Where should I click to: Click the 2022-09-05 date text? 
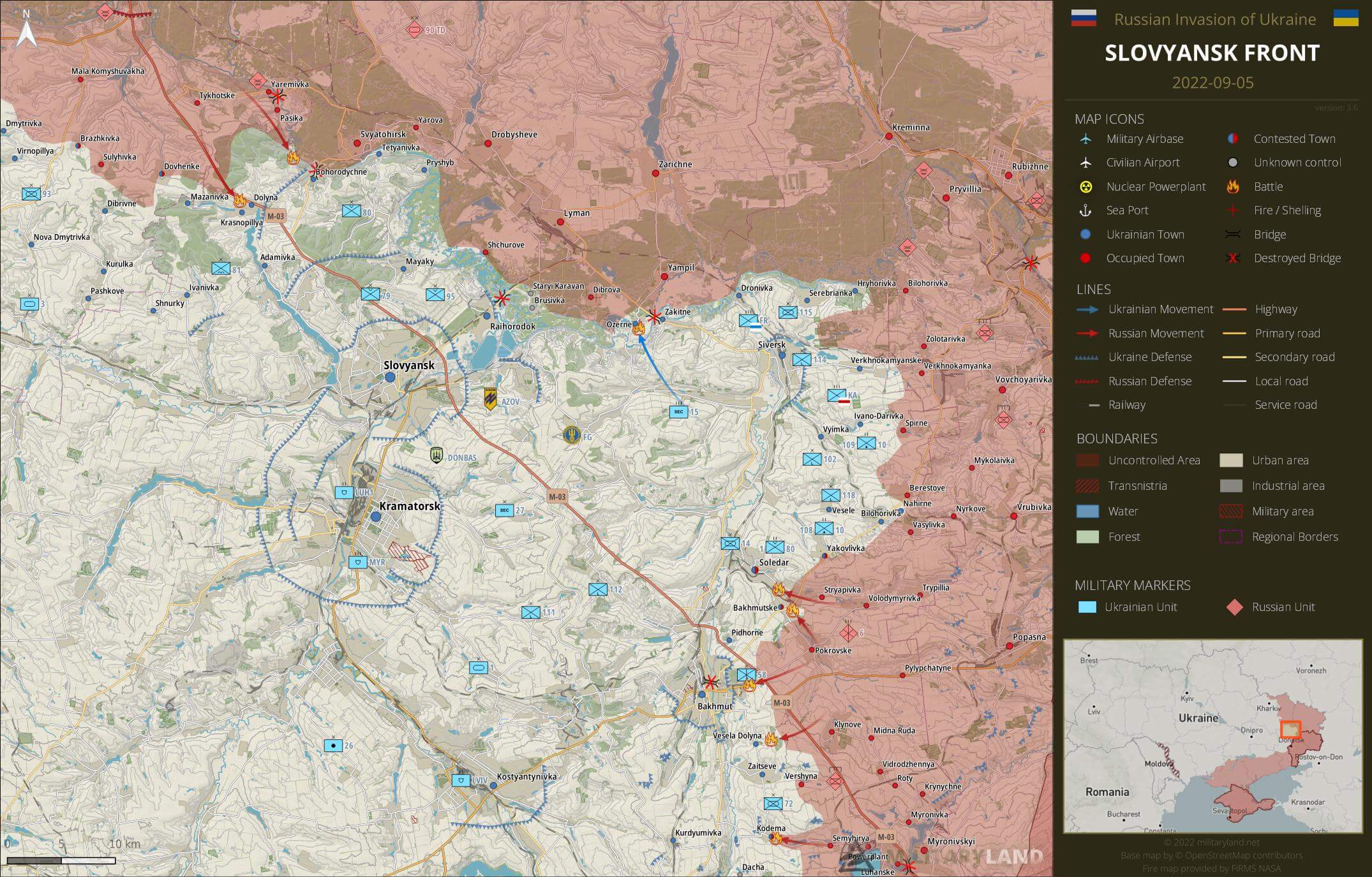(1212, 83)
